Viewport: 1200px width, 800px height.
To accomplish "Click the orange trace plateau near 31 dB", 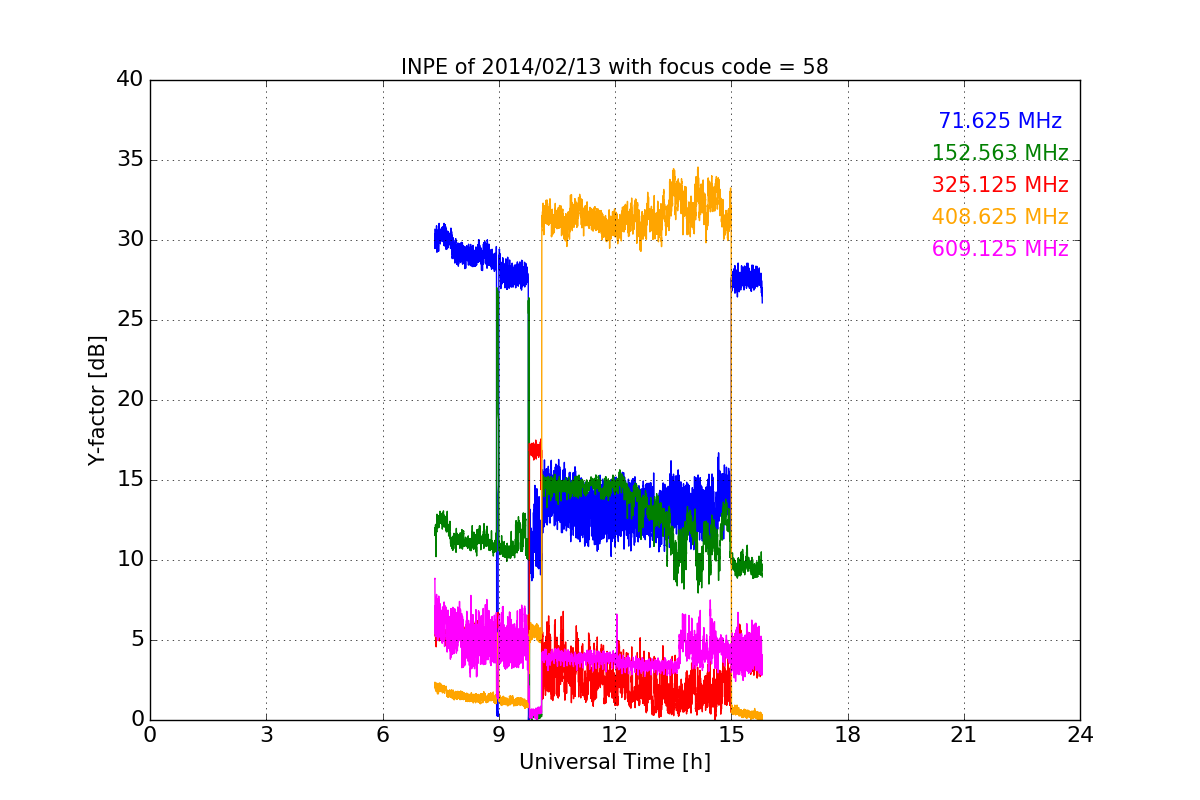I will click(636, 212).
